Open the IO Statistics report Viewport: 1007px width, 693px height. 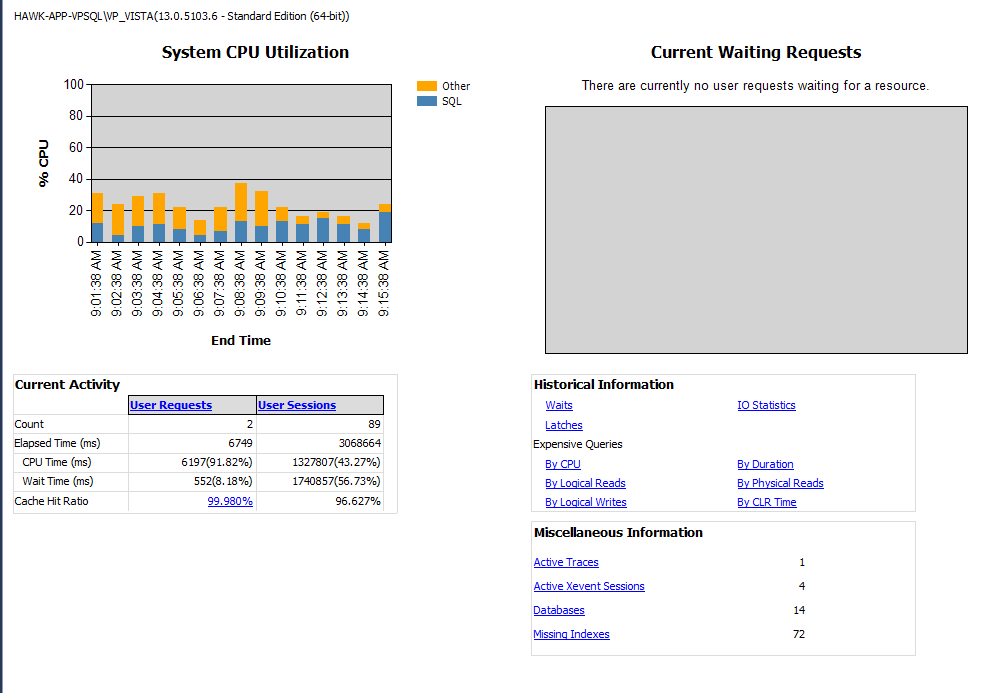click(x=766, y=405)
